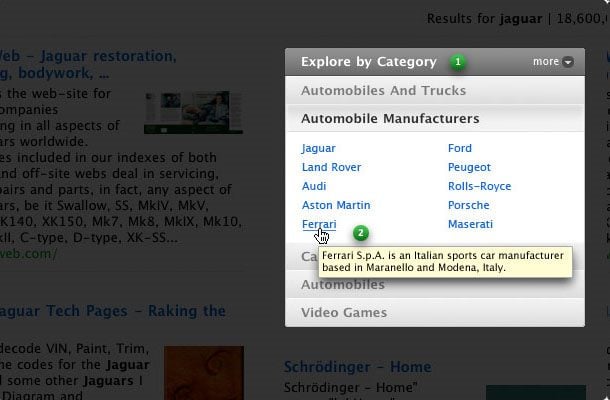The image size is (610, 400).
Task: Click the Porsche link
Action: tap(468, 205)
